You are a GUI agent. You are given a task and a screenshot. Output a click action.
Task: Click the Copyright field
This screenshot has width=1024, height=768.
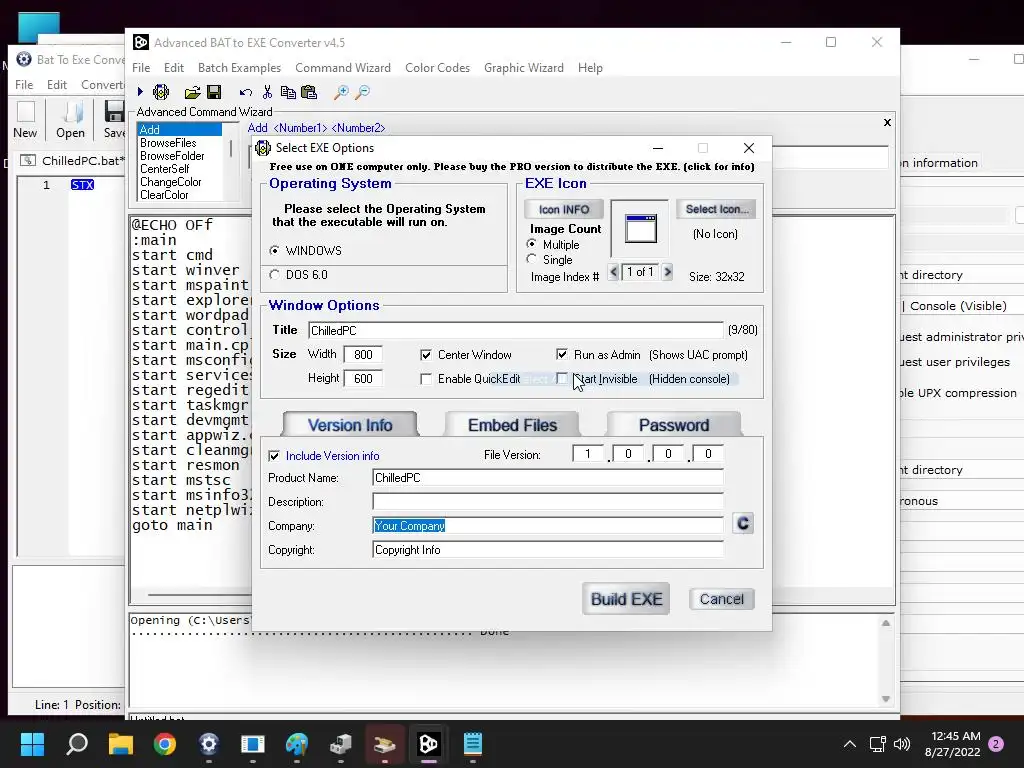548,550
